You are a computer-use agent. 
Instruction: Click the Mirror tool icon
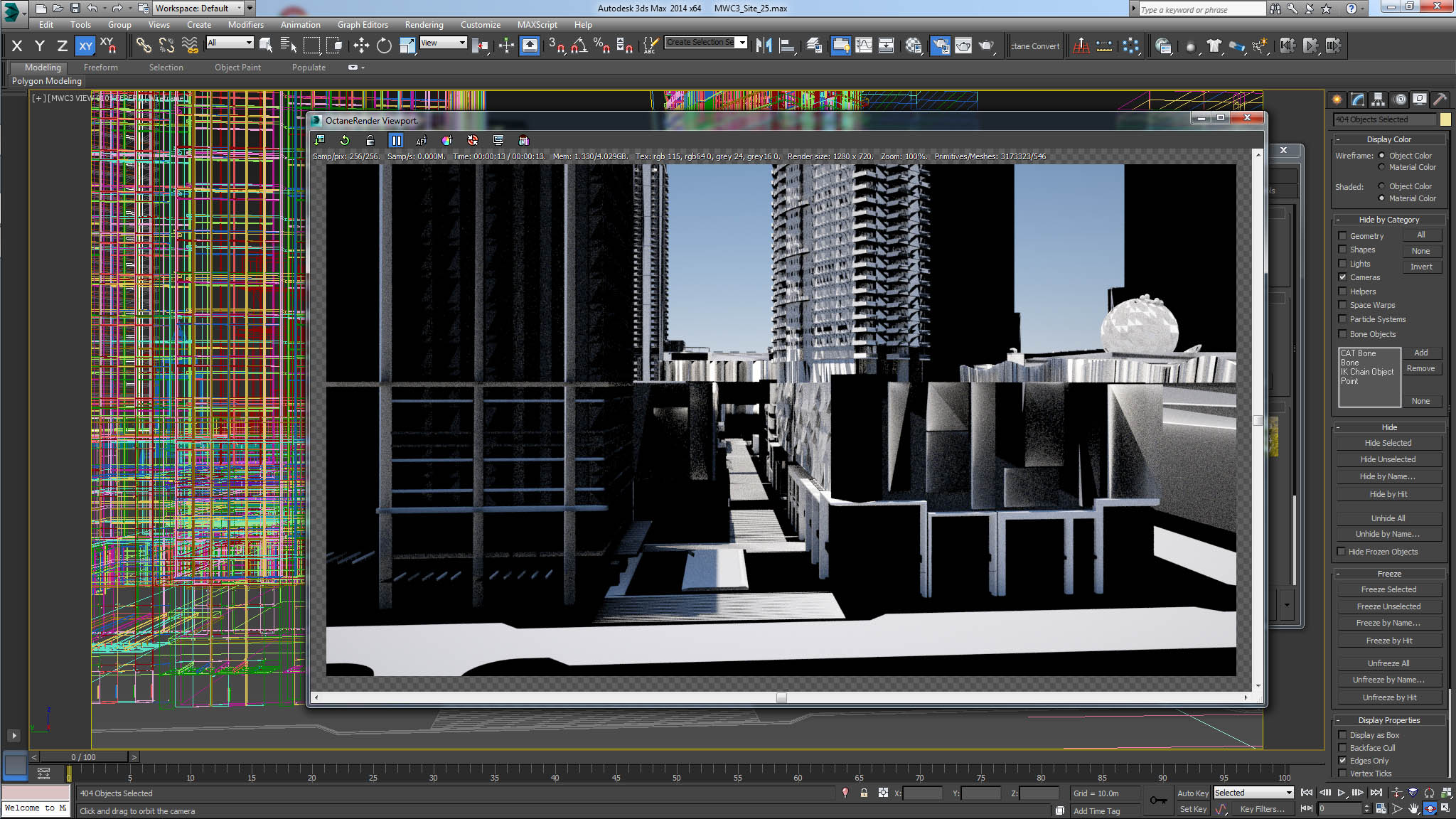pyautogui.click(x=764, y=46)
